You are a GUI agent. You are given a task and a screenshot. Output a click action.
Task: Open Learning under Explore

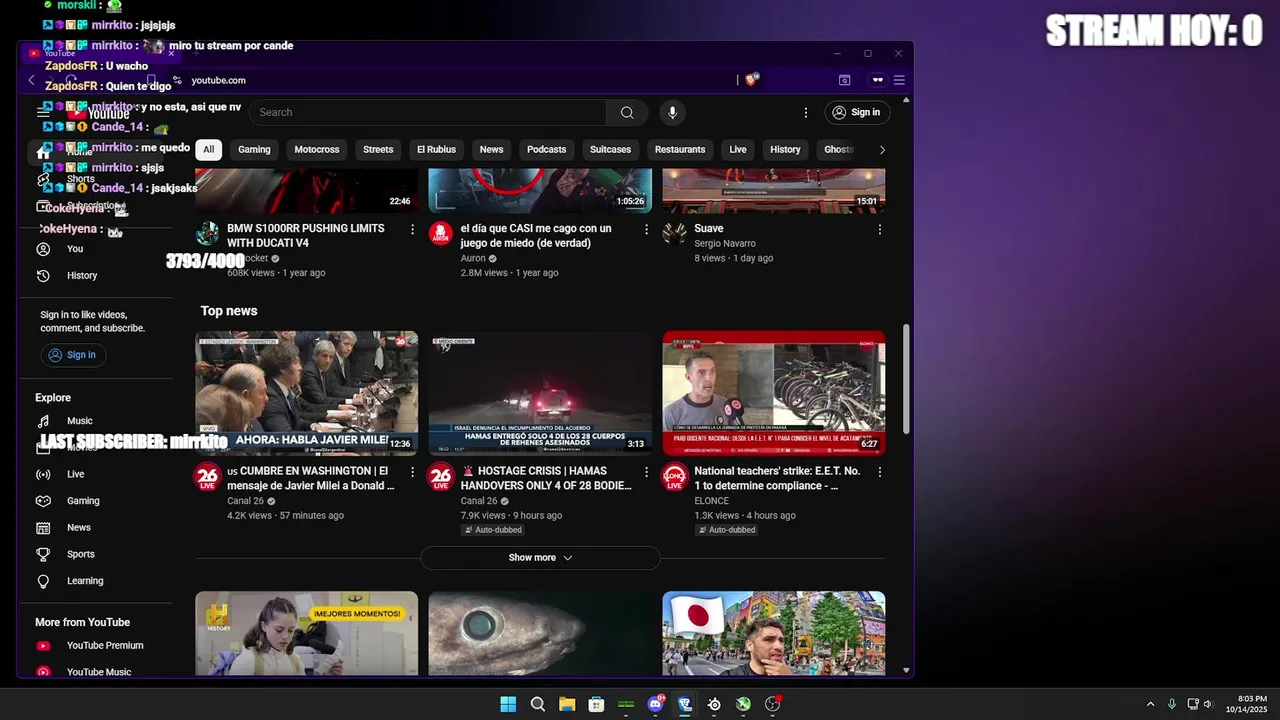95,581
